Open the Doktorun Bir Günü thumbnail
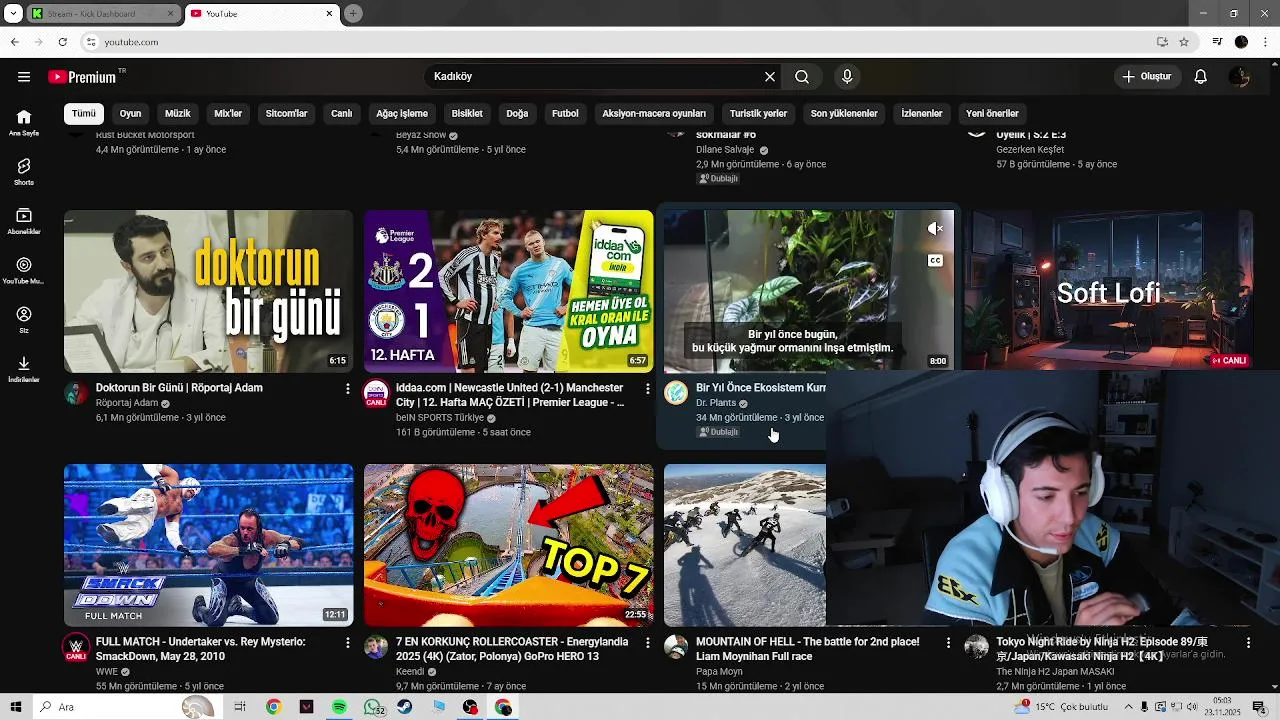 209,291
